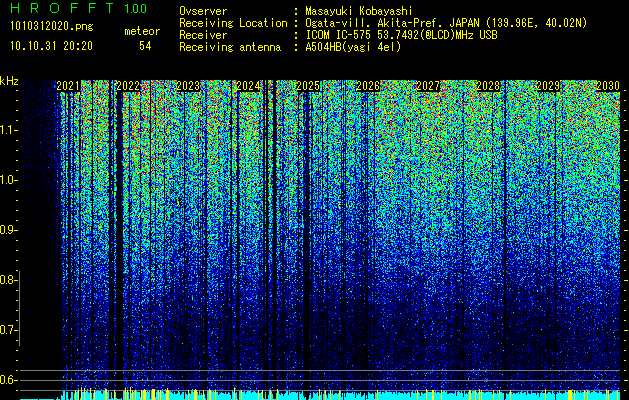Click the 2030 time marker
The width and height of the screenshot is (629, 400).
point(608,86)
